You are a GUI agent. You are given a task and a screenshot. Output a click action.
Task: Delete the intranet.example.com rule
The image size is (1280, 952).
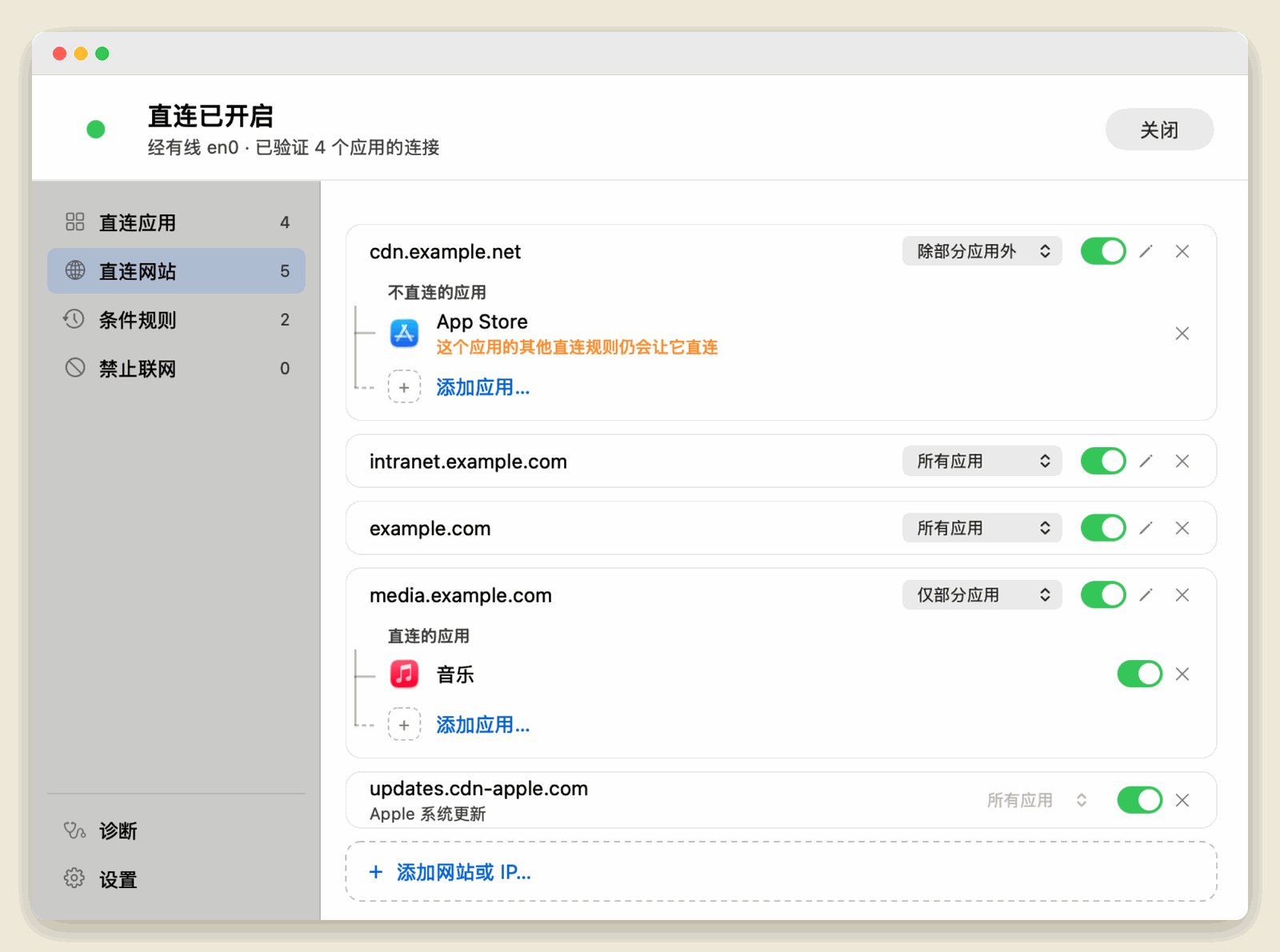pos(1182,462)
